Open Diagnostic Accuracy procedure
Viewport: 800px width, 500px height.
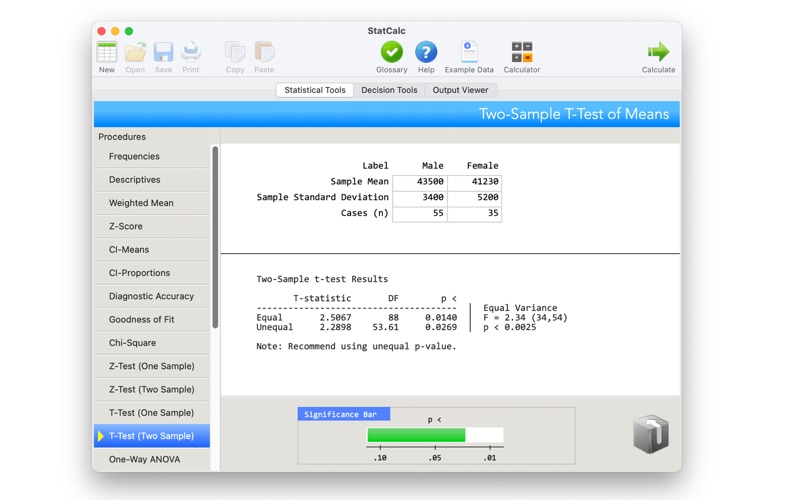[152, 296]
